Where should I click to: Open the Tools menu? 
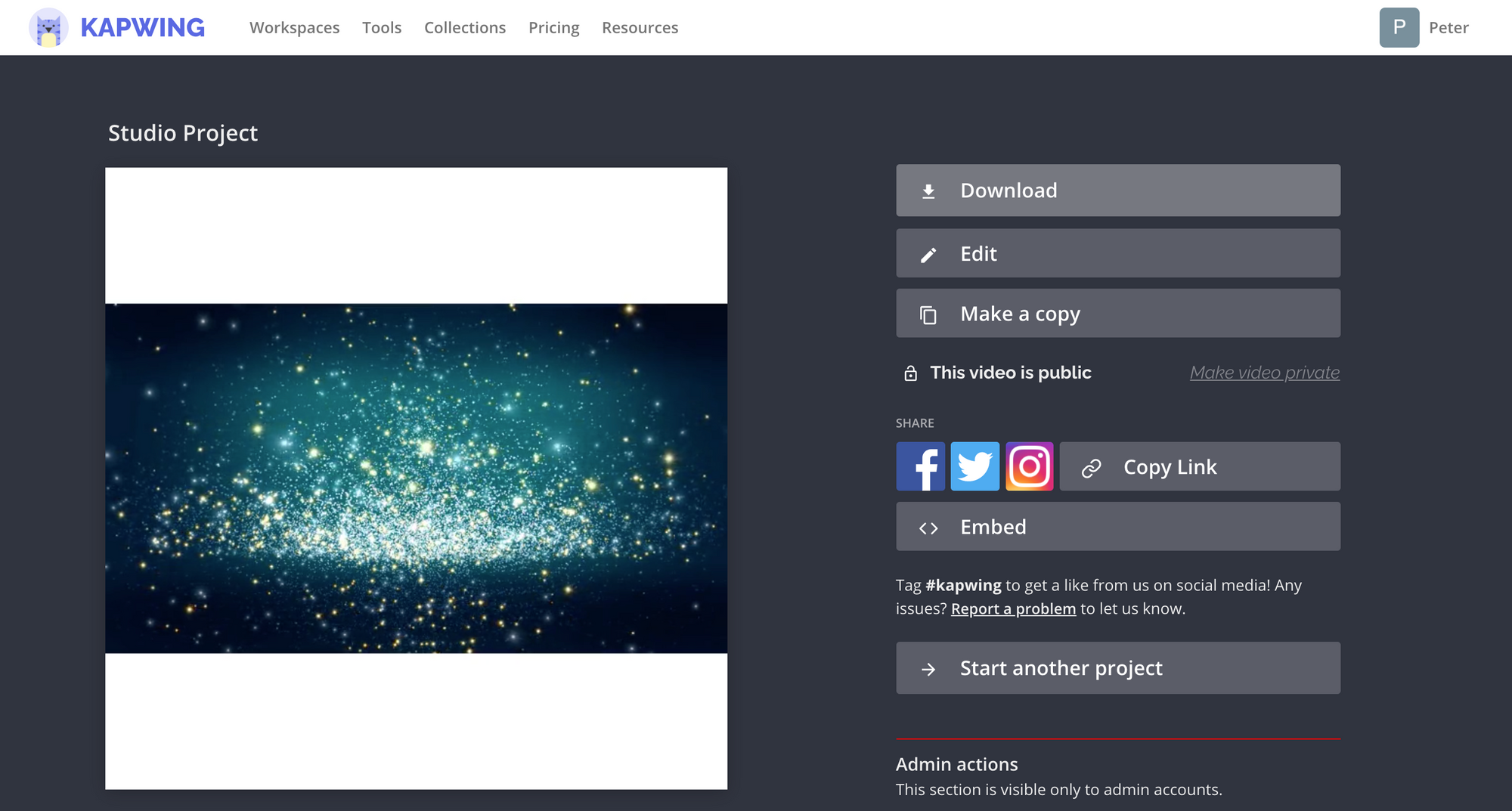coord(382,27)
